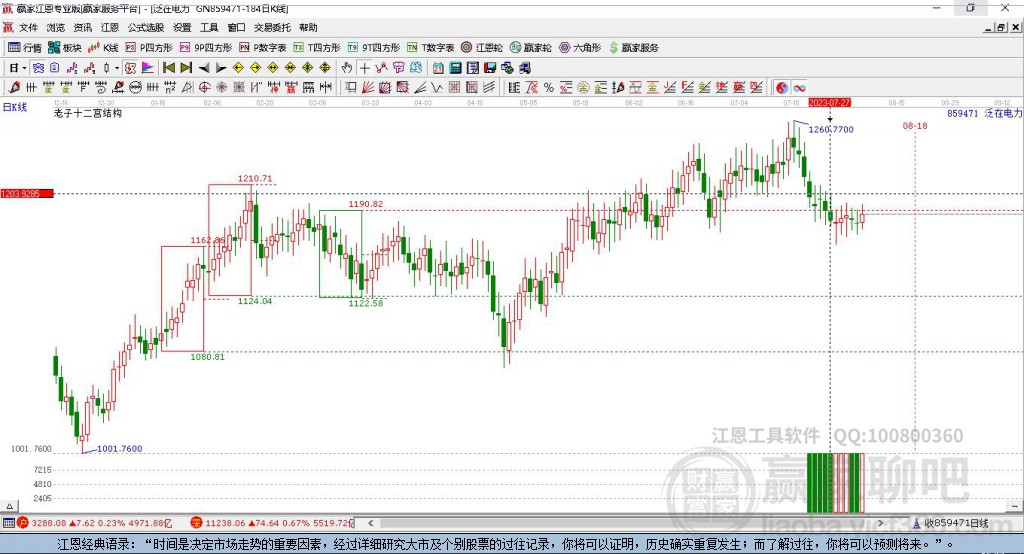Click the 2023-07-27 date marker
This screenshot has width=1024, height=554.
click(829, 103)
